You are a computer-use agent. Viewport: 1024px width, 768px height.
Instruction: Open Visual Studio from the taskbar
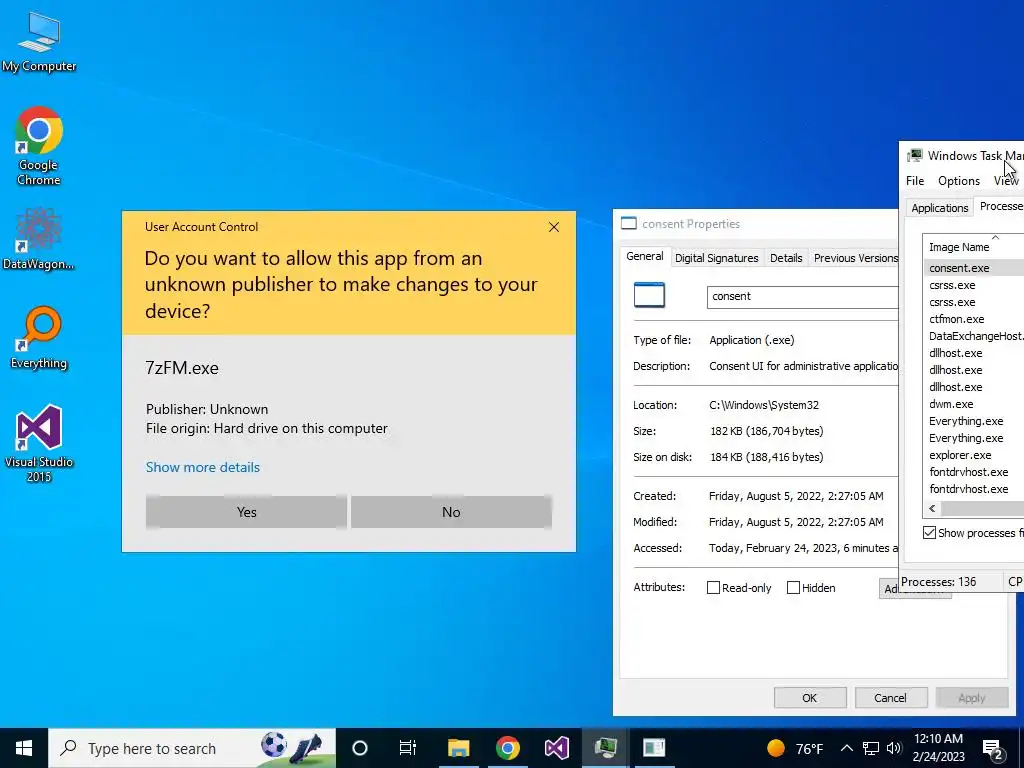coord(556,748)
